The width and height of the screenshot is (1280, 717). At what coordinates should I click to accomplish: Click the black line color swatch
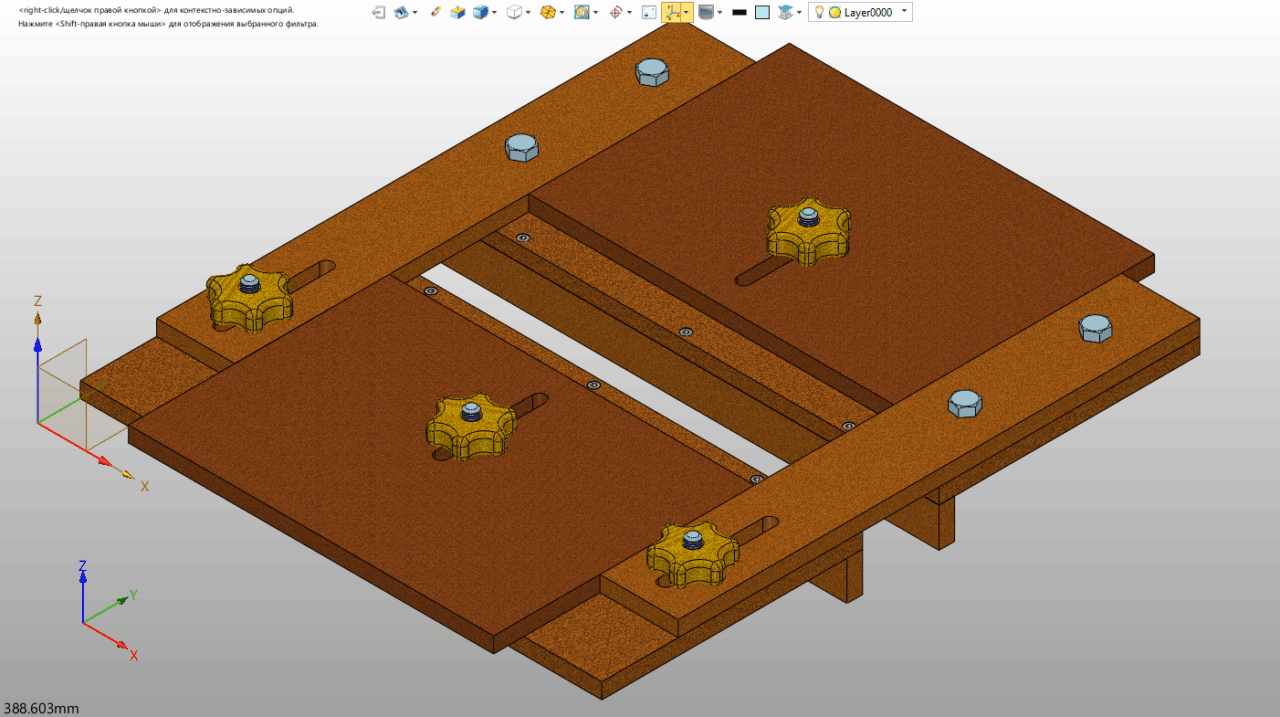(739, 12)
